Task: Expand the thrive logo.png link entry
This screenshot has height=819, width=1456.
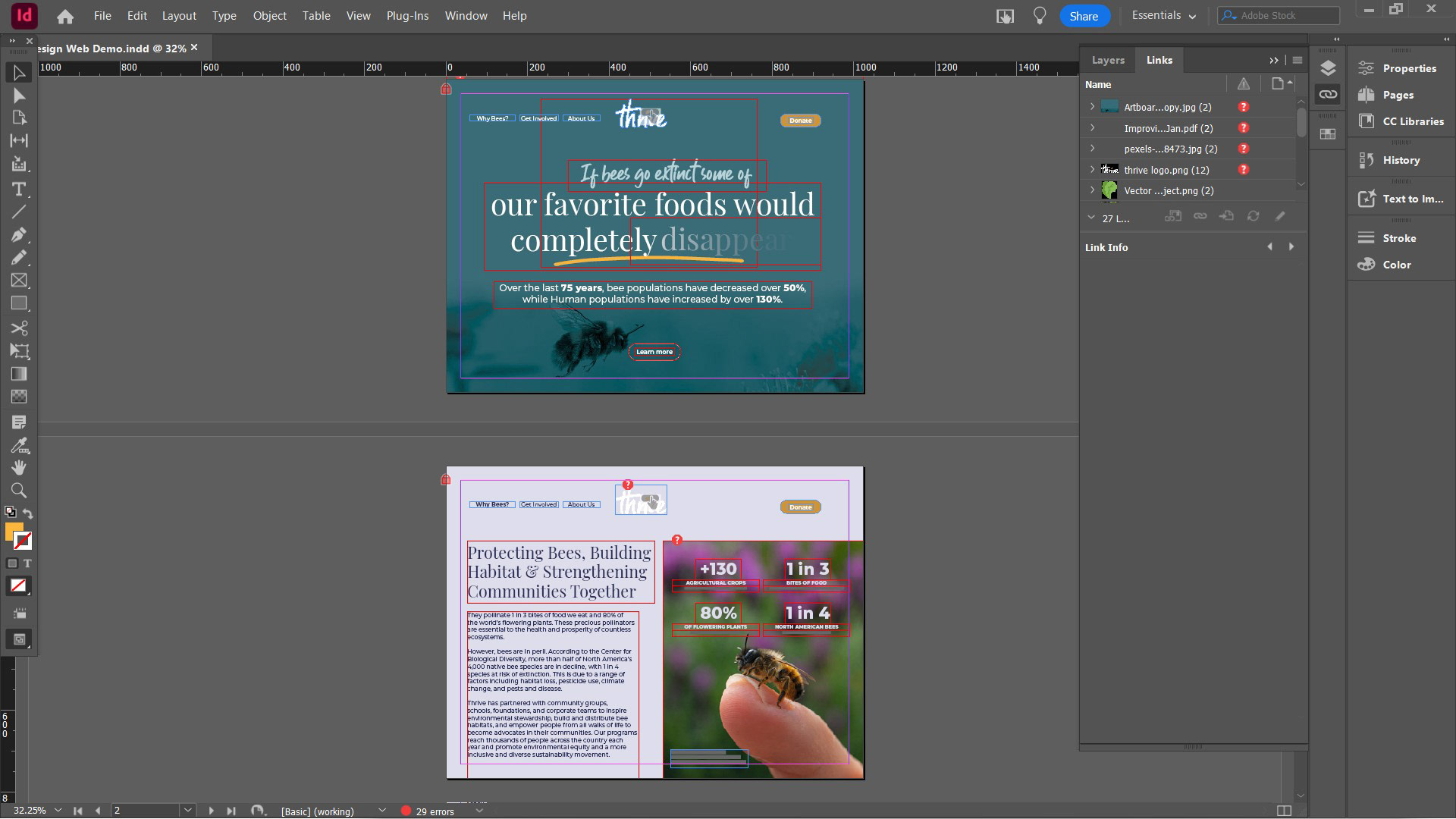Action: click(1092, 170)
